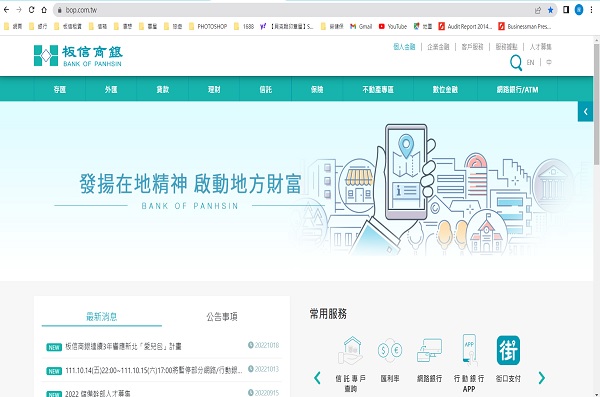
Task: Click the 企業金融 top link
Action: (x=438, y=47)
